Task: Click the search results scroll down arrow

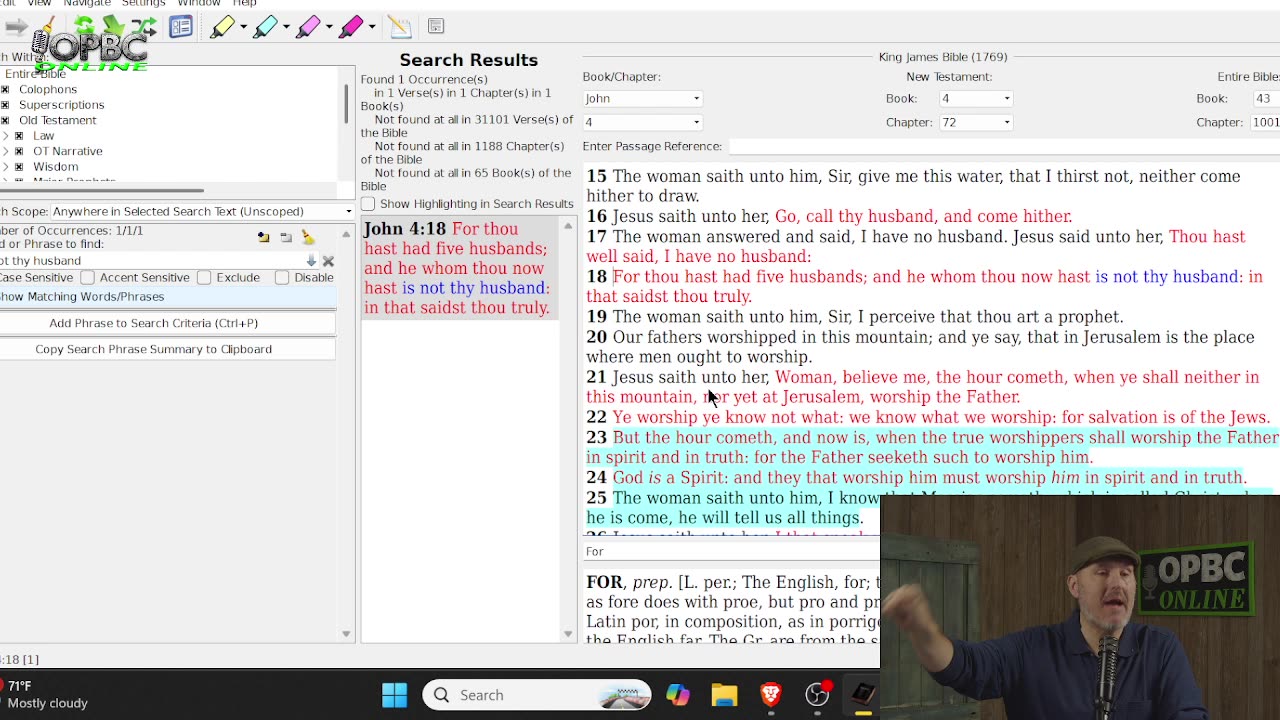Action: pyautogui.click(x=568, y=634)
